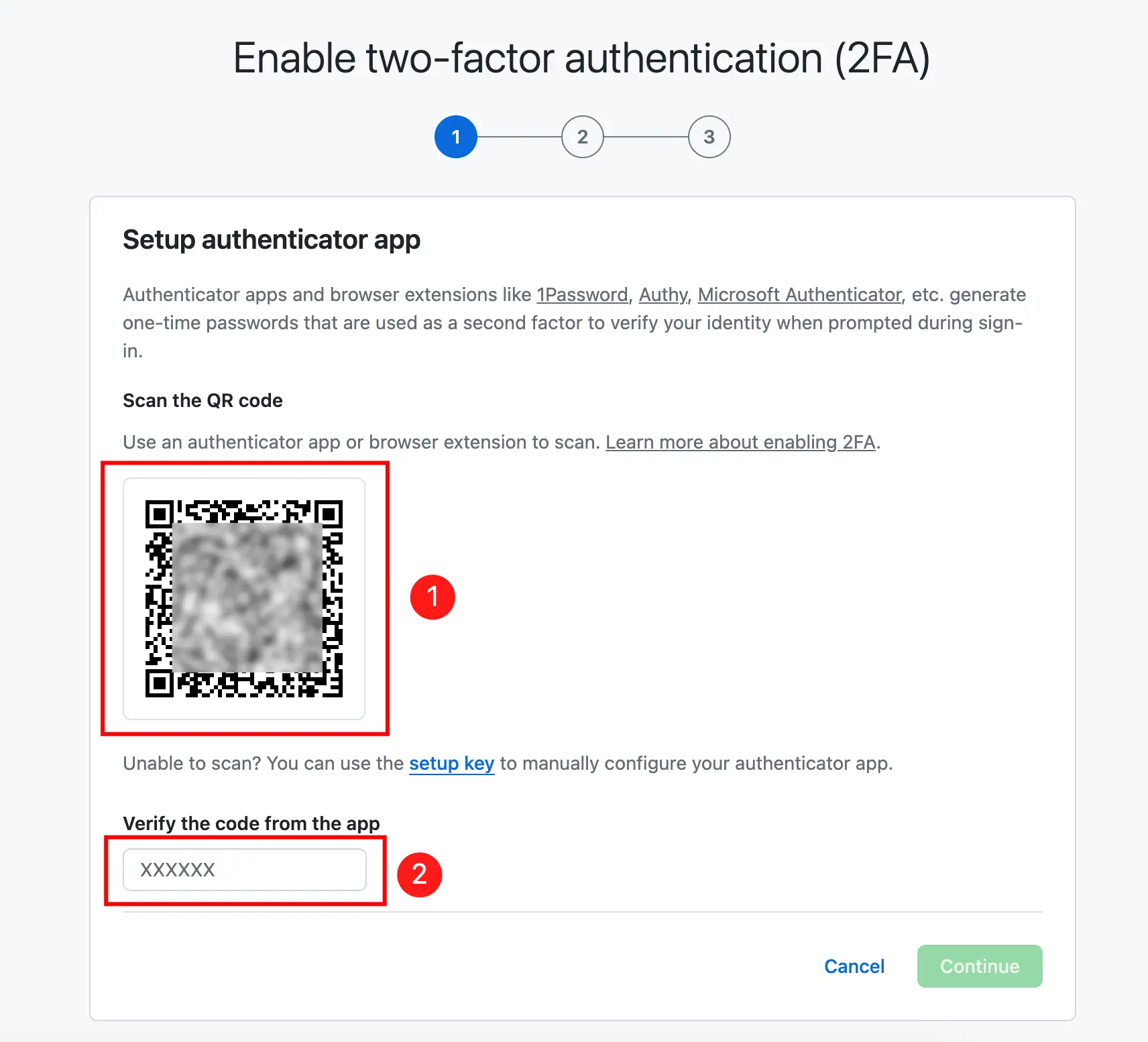Open the Authy link
Image resolution: width=1148 pixels, height=1042 pixels.
point(663,294)
